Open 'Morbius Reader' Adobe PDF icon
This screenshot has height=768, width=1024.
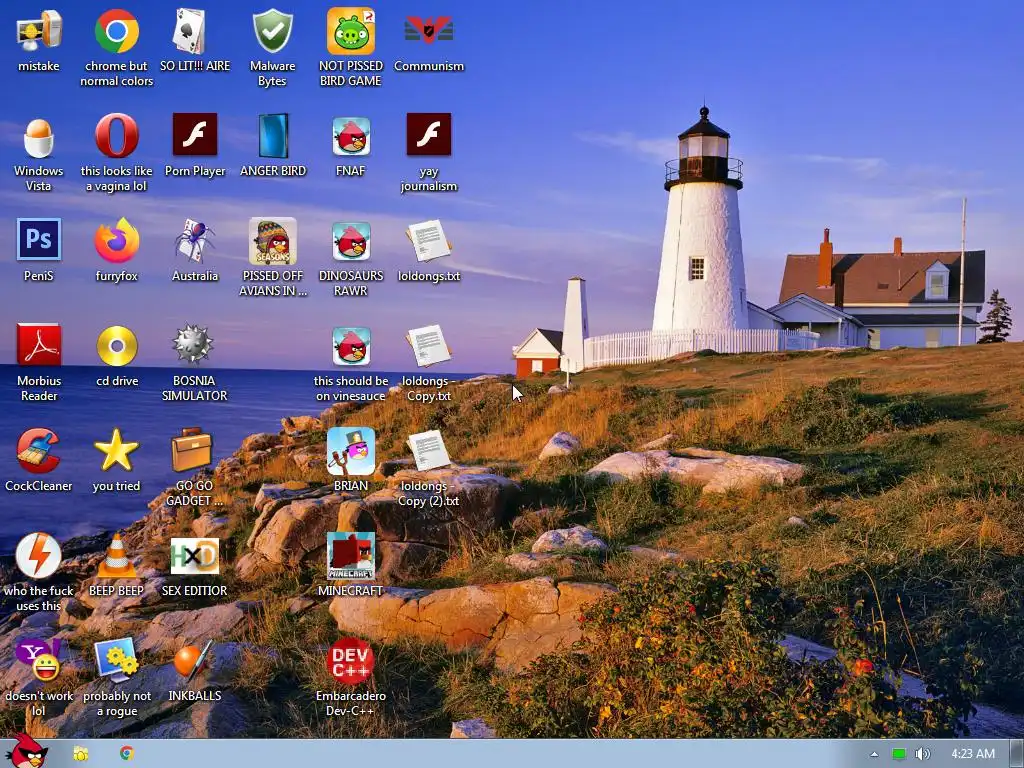coord(39,345)
